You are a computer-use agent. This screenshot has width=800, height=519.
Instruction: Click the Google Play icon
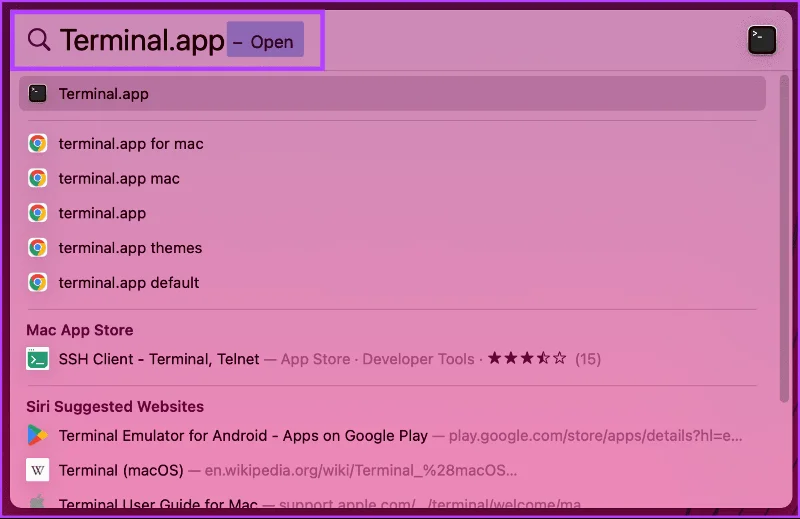37,435
